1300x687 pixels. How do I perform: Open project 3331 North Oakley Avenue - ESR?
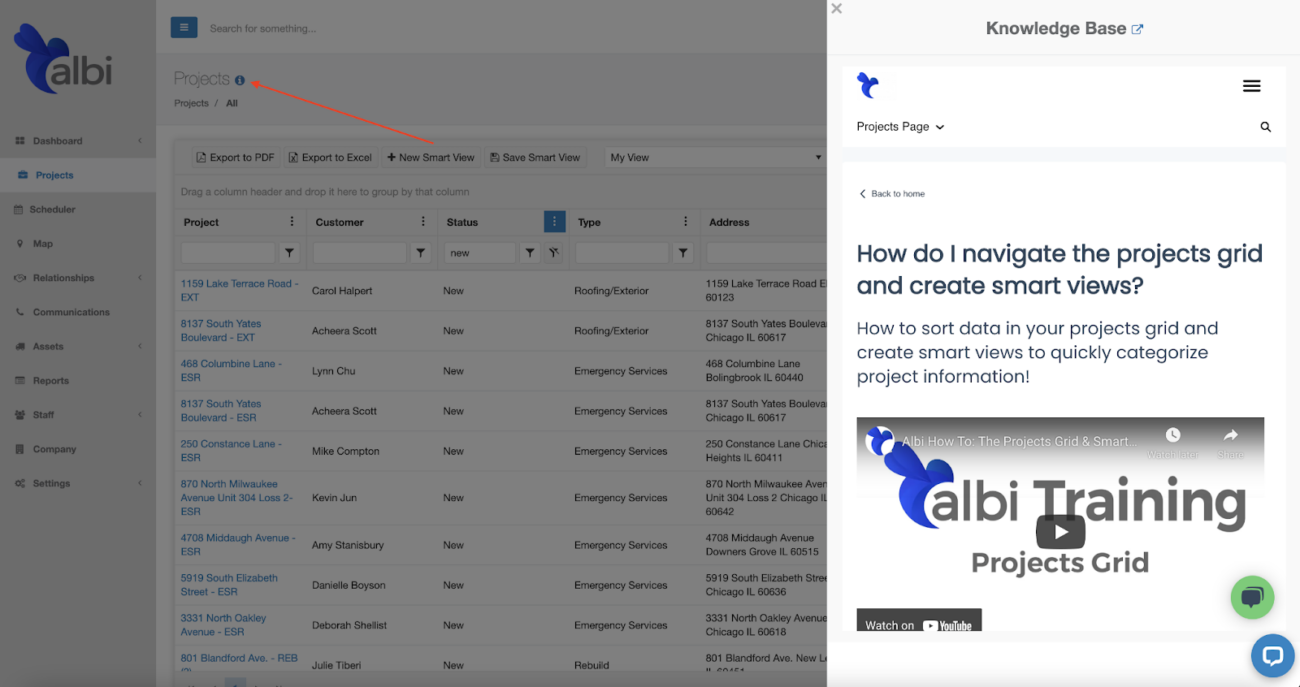pyautogui.click(x=223, y=624)
